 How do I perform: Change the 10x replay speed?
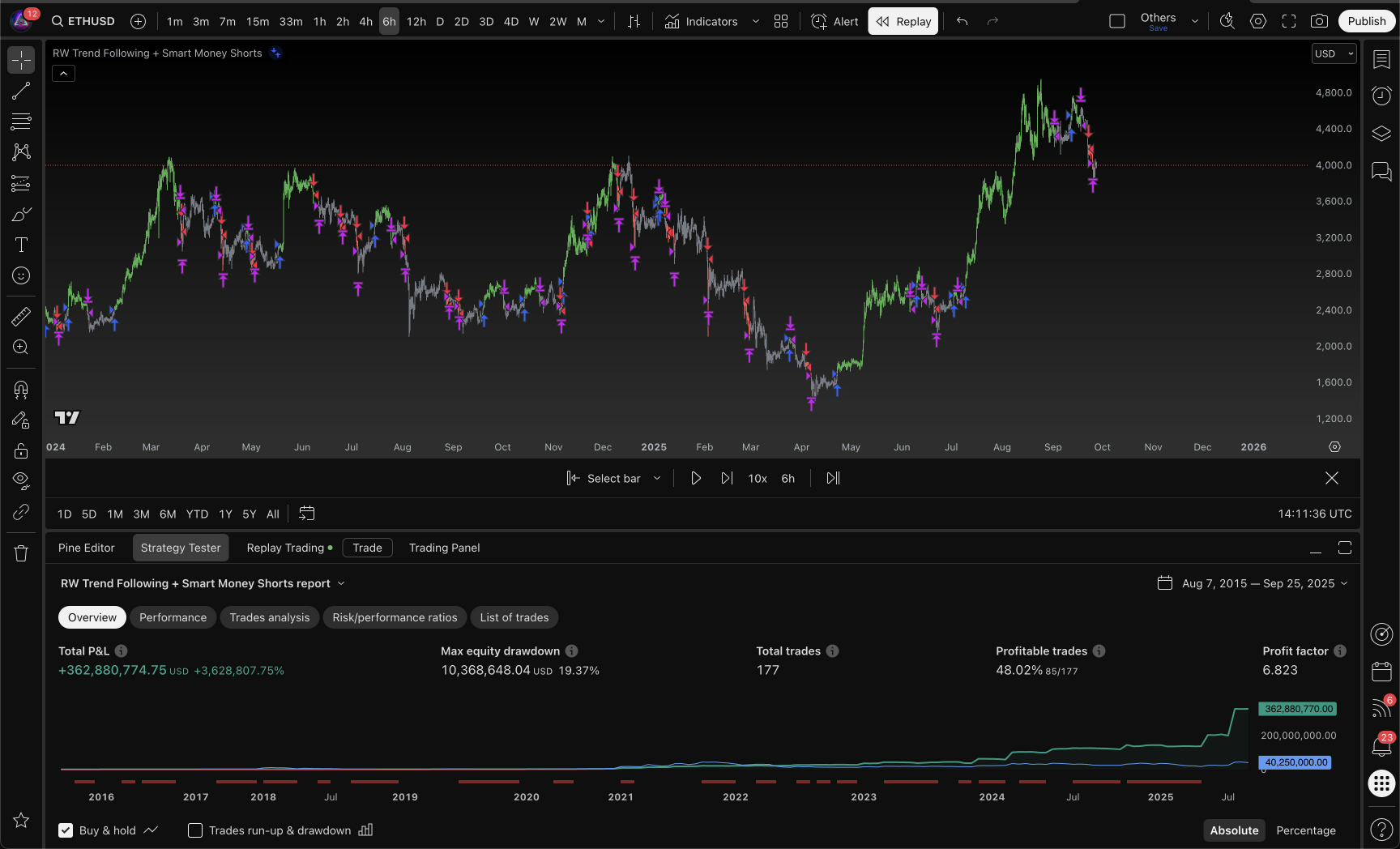click(x=758, y=478)
